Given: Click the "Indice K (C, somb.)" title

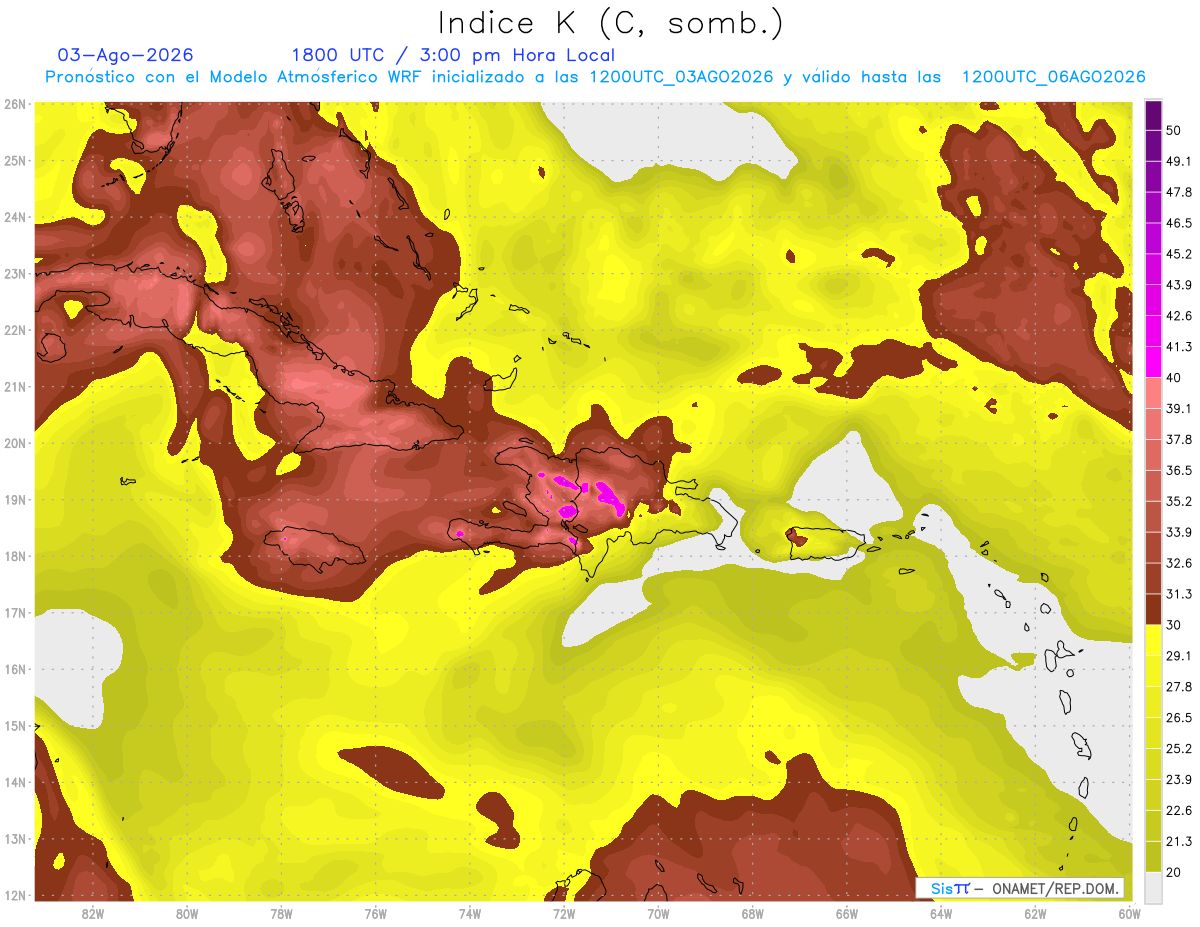Looking at the screenshot, I should (x=611, y=22).
